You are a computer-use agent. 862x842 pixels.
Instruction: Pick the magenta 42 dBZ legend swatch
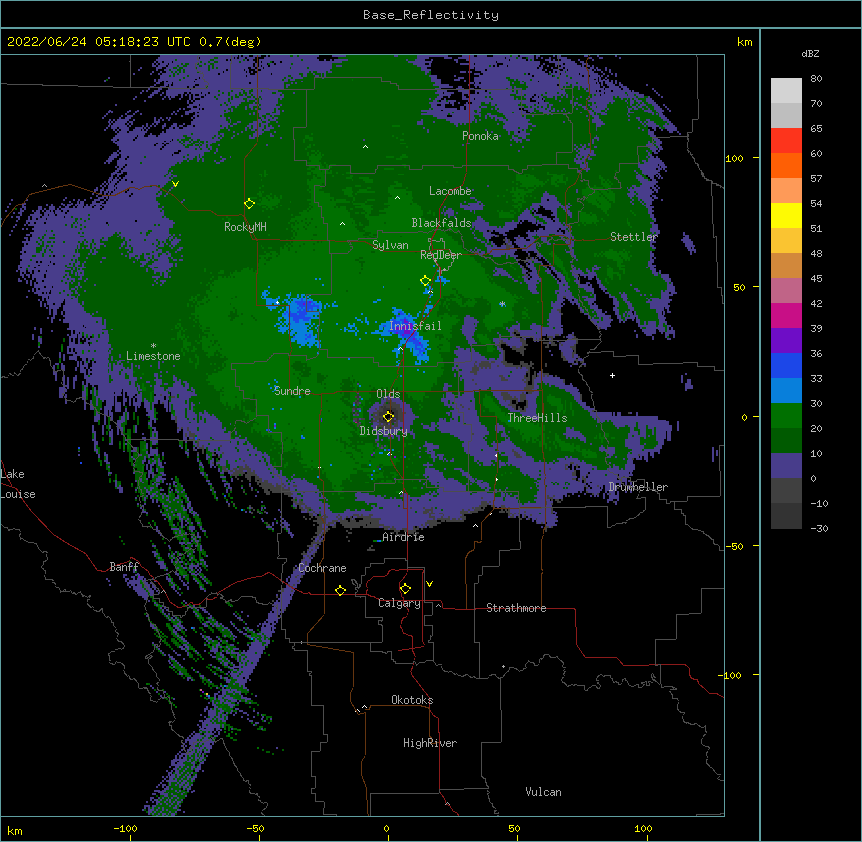pos(786,315)
